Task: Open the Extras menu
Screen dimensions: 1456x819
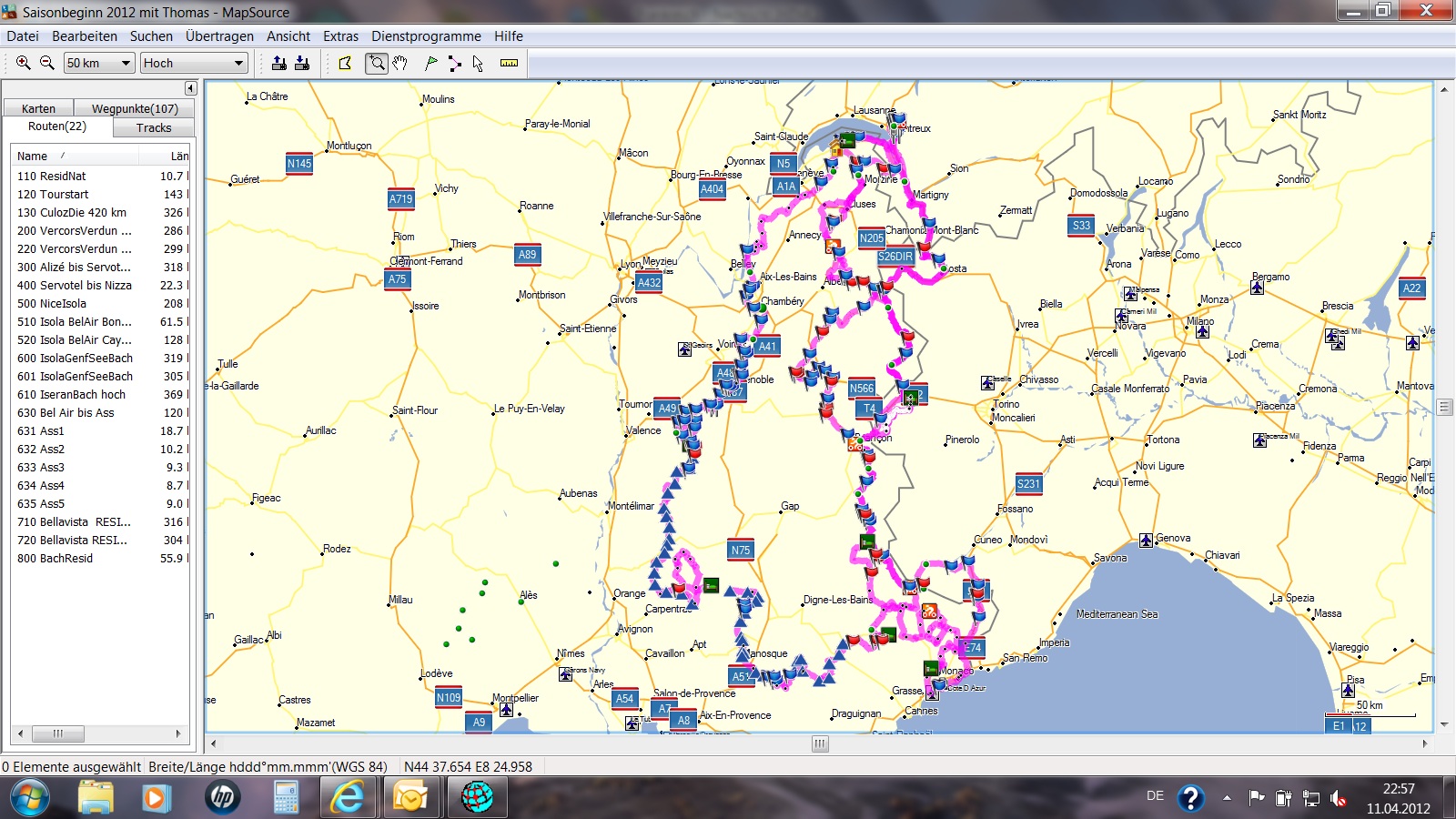Action: [340, 36]
